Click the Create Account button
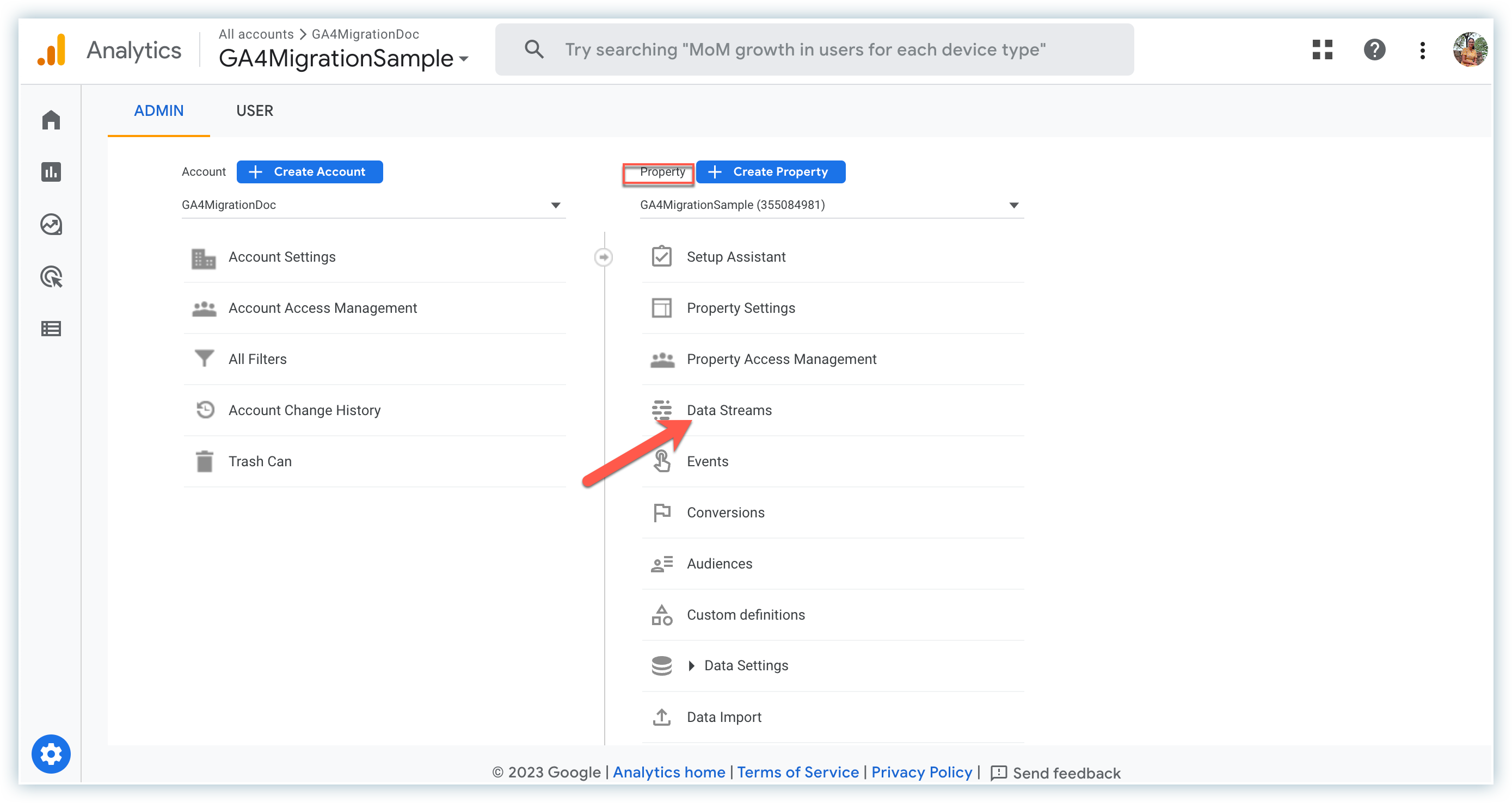 coord(310,172)
